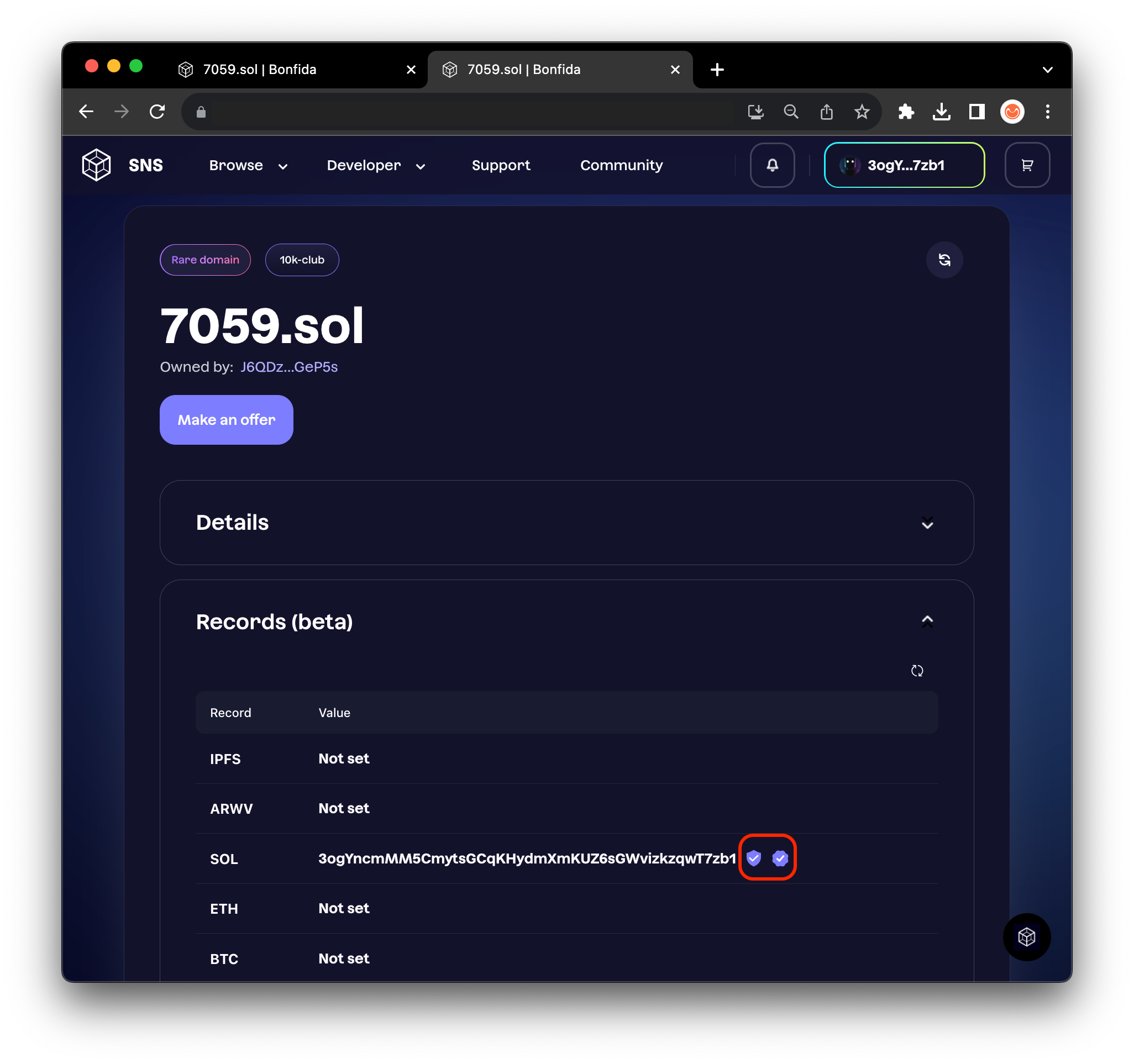Image resolution: width=1134 pixels, height=1064 pixels.
Task: Open the Developer dropdown menu
Action: coord(375,165)
